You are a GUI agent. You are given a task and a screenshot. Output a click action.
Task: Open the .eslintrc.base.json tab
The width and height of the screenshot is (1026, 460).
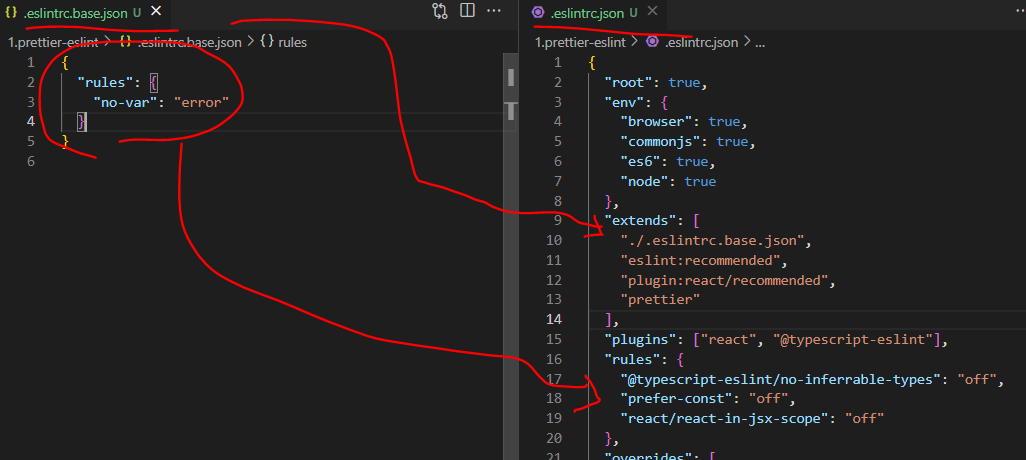coord(75,12)
